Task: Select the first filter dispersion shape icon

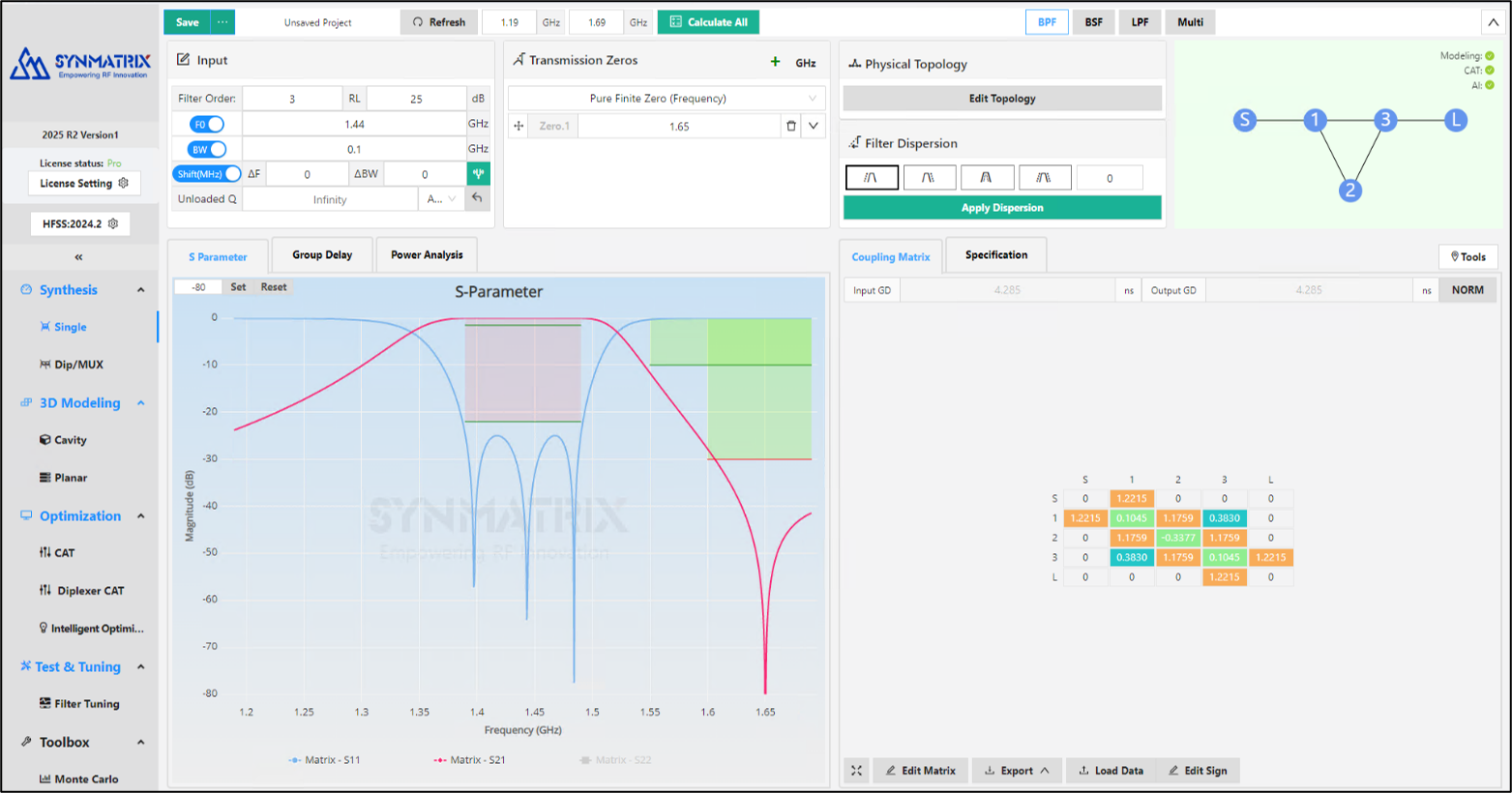Action: click(872, 178)
